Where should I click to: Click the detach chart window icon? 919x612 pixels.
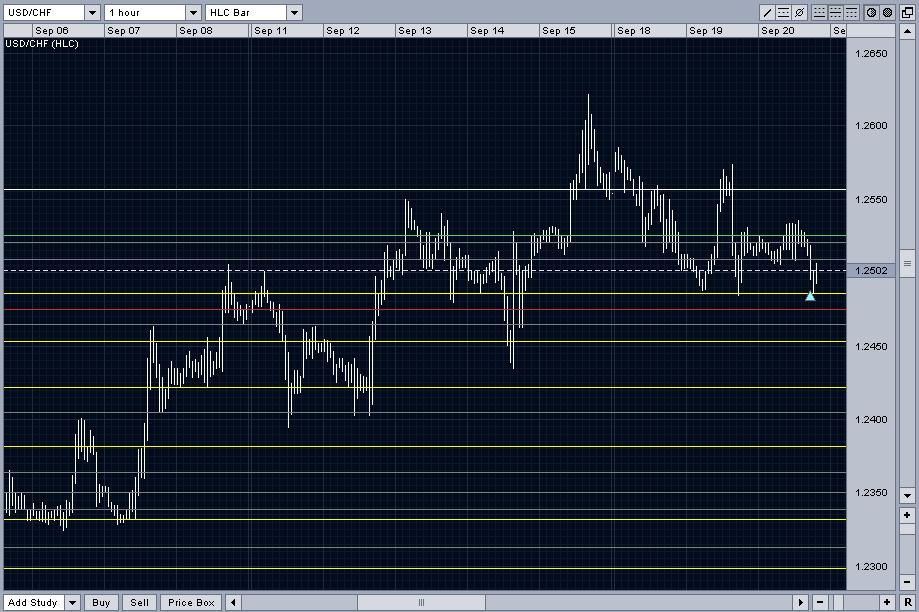(907, 13)
